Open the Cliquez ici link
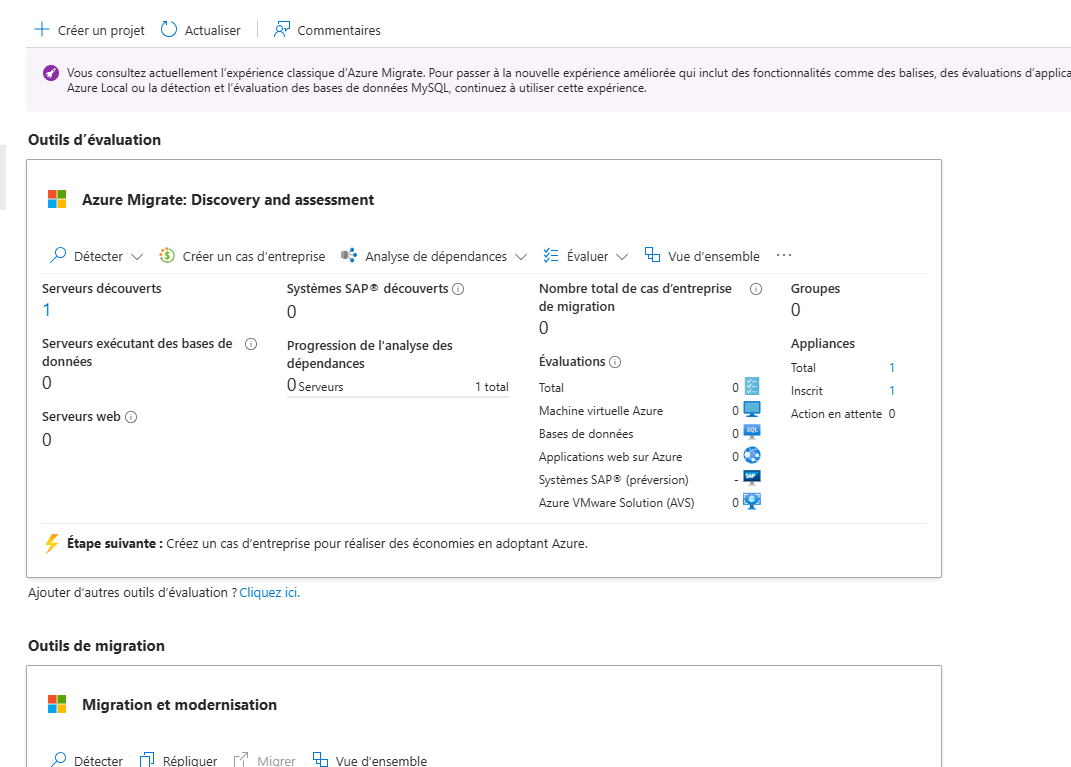The height and width of the screenshot is (767, 1071). pos(269,593)
